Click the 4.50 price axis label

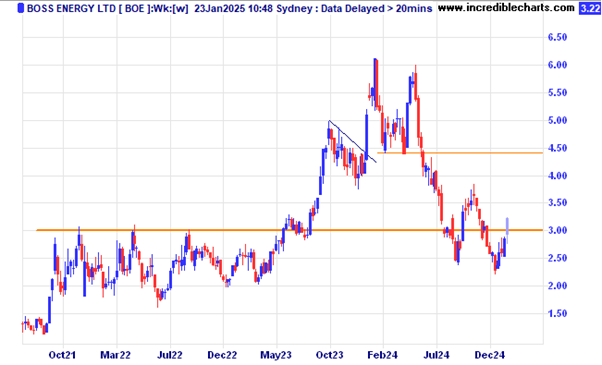[557, 148]
